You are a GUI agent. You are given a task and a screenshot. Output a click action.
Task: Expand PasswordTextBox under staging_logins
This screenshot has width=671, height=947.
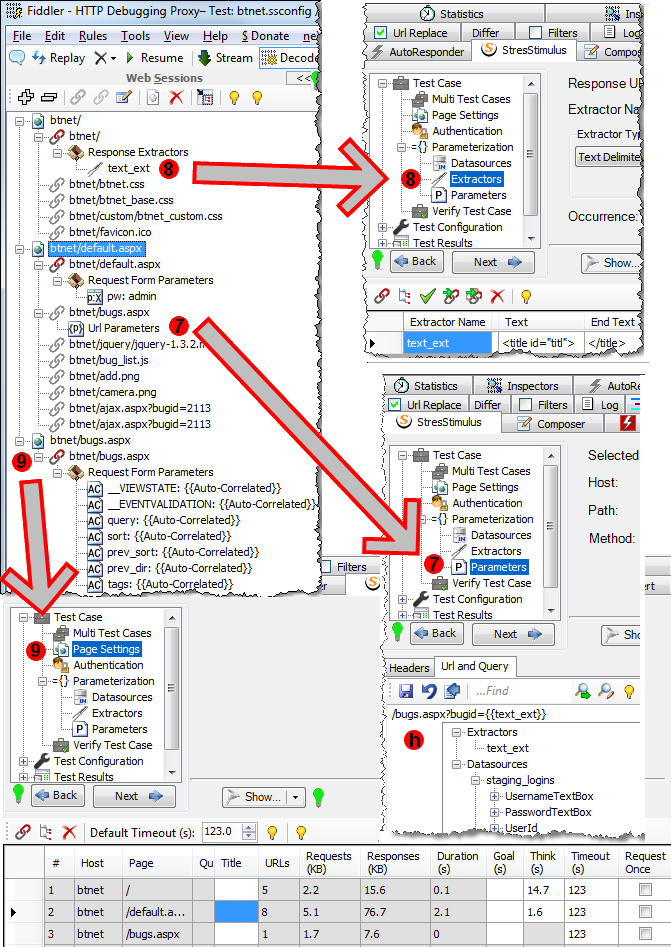click(495, 812)
